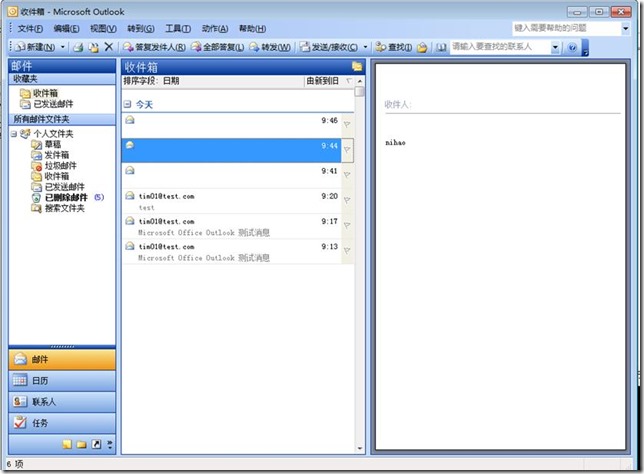Screen dimensions: 644x474
Task: Toggle the flag on 9:41 message
Action: tap(347, 175)
